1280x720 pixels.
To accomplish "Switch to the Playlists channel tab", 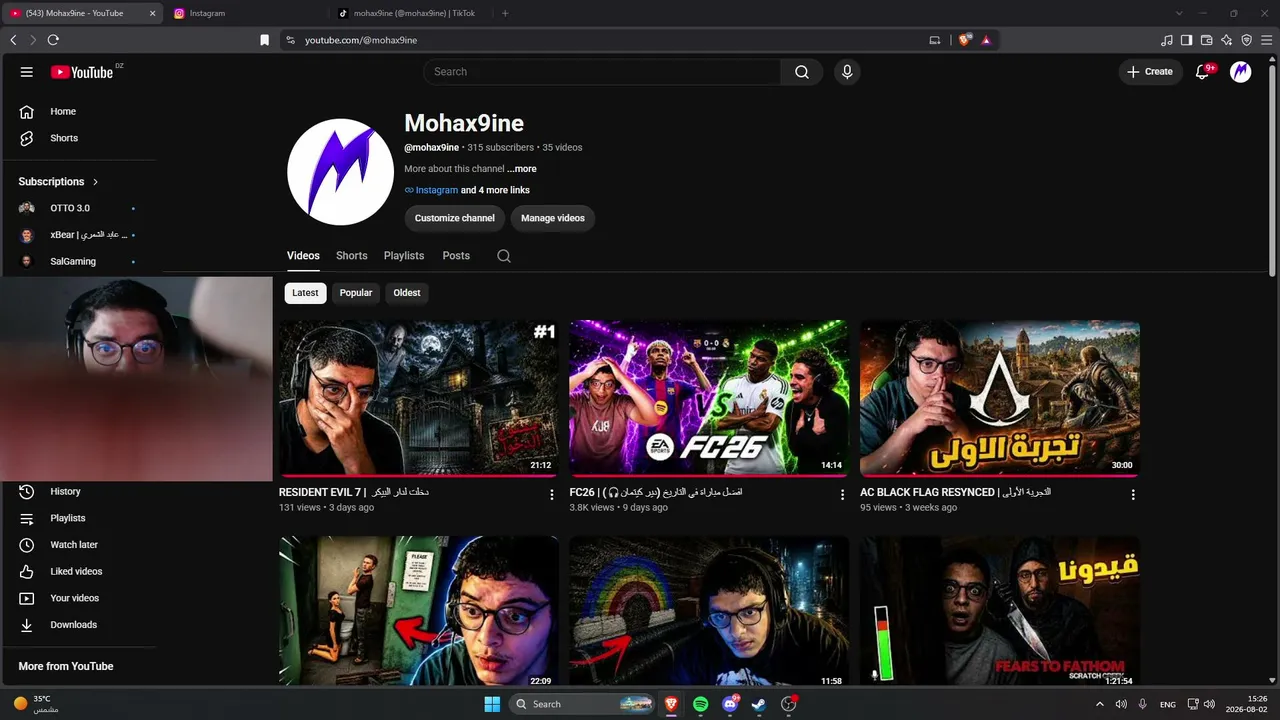I will [404, 256].
